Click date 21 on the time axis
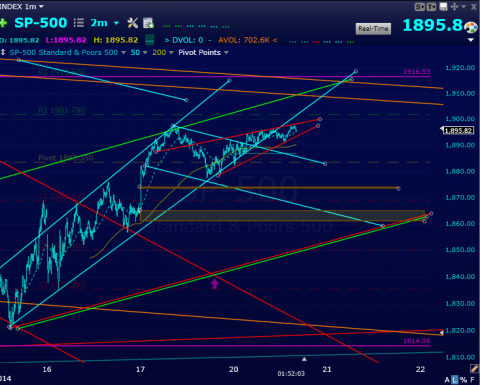The width and height of the screenshot is (480, 385). tap(327, 369)
